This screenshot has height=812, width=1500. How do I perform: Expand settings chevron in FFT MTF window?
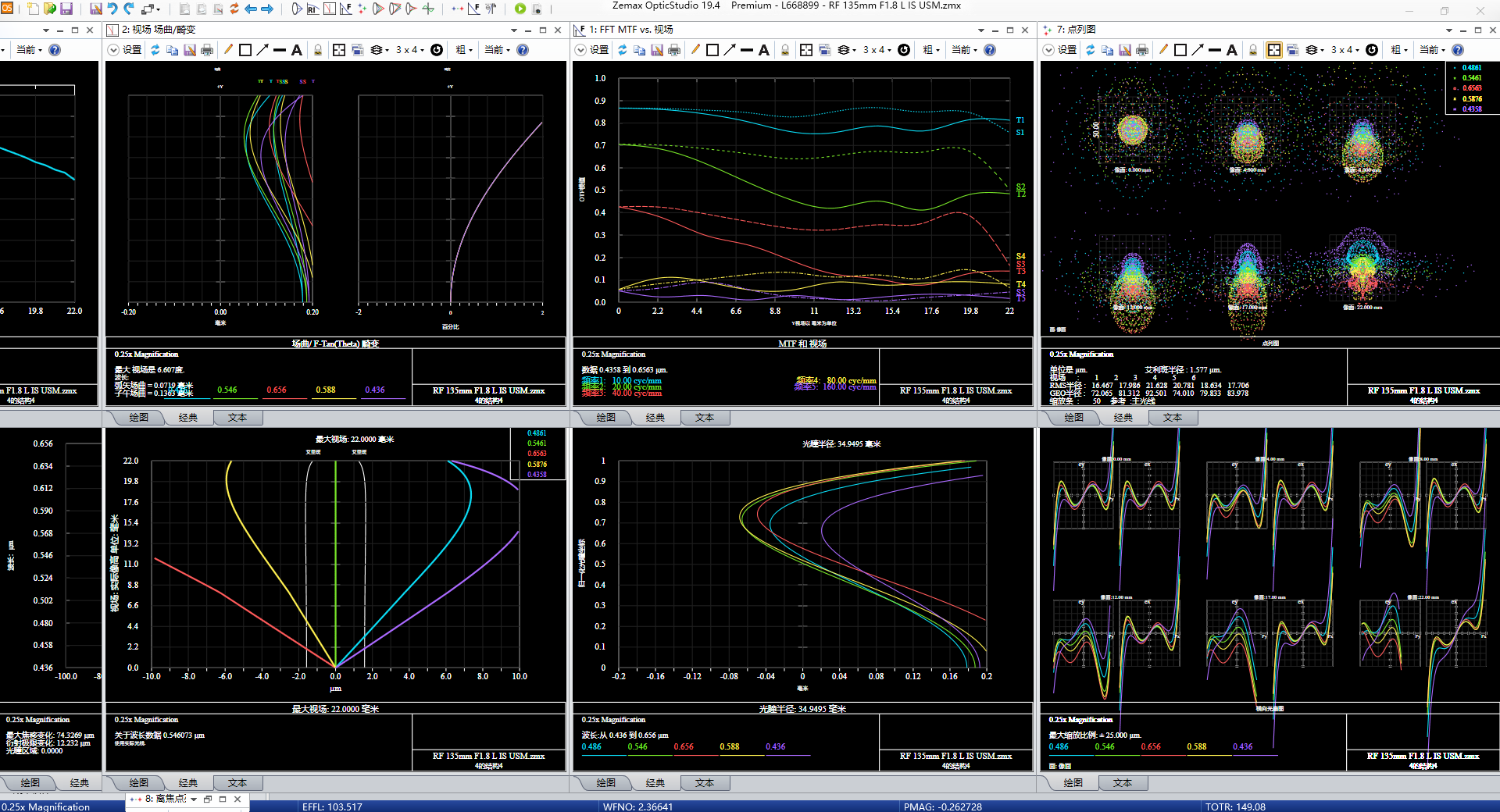(x=580, y=50)
